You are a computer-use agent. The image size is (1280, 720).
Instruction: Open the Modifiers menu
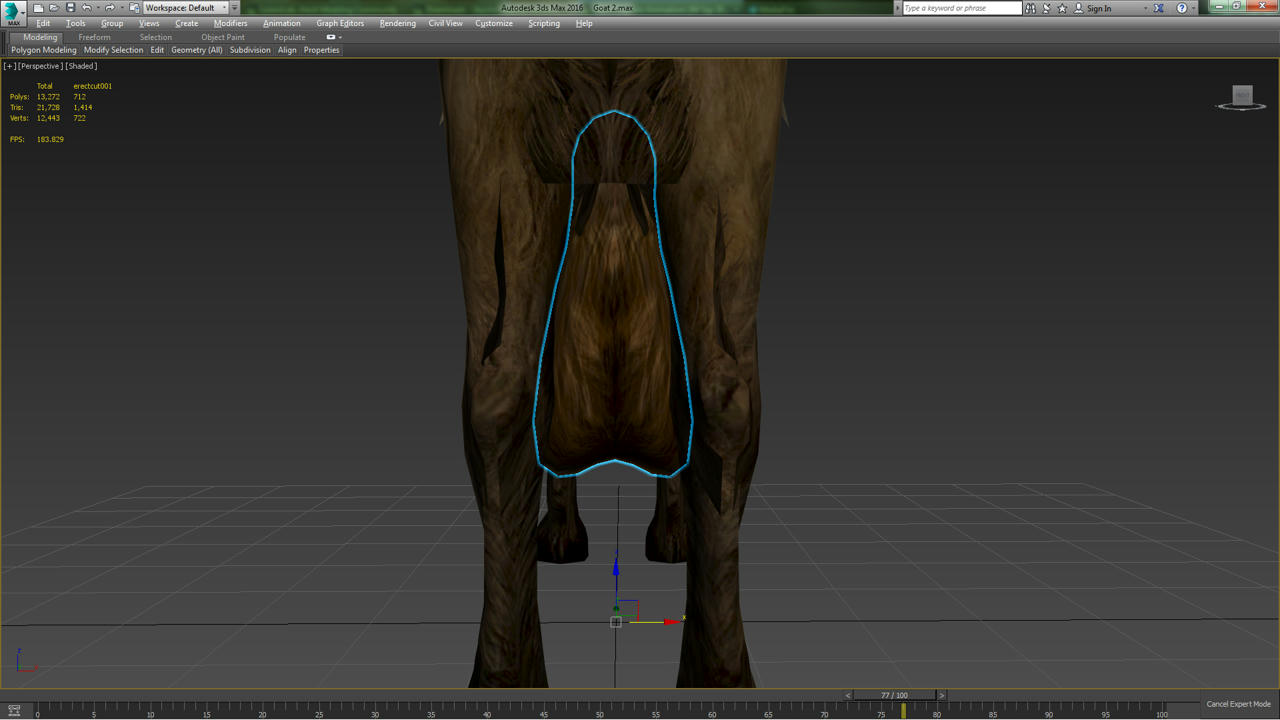(x=230, y=23)
